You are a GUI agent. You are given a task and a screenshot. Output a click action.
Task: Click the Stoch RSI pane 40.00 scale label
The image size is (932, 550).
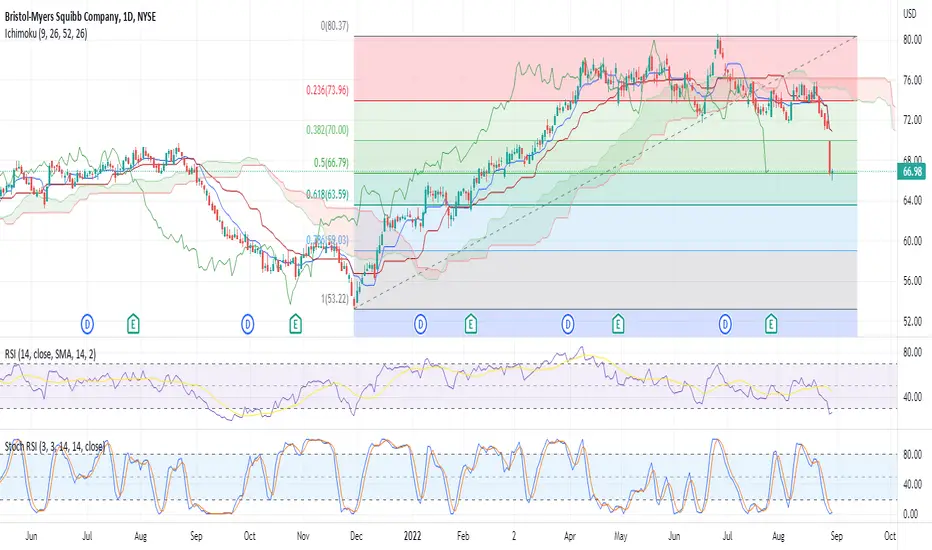[x=912, y=485]
